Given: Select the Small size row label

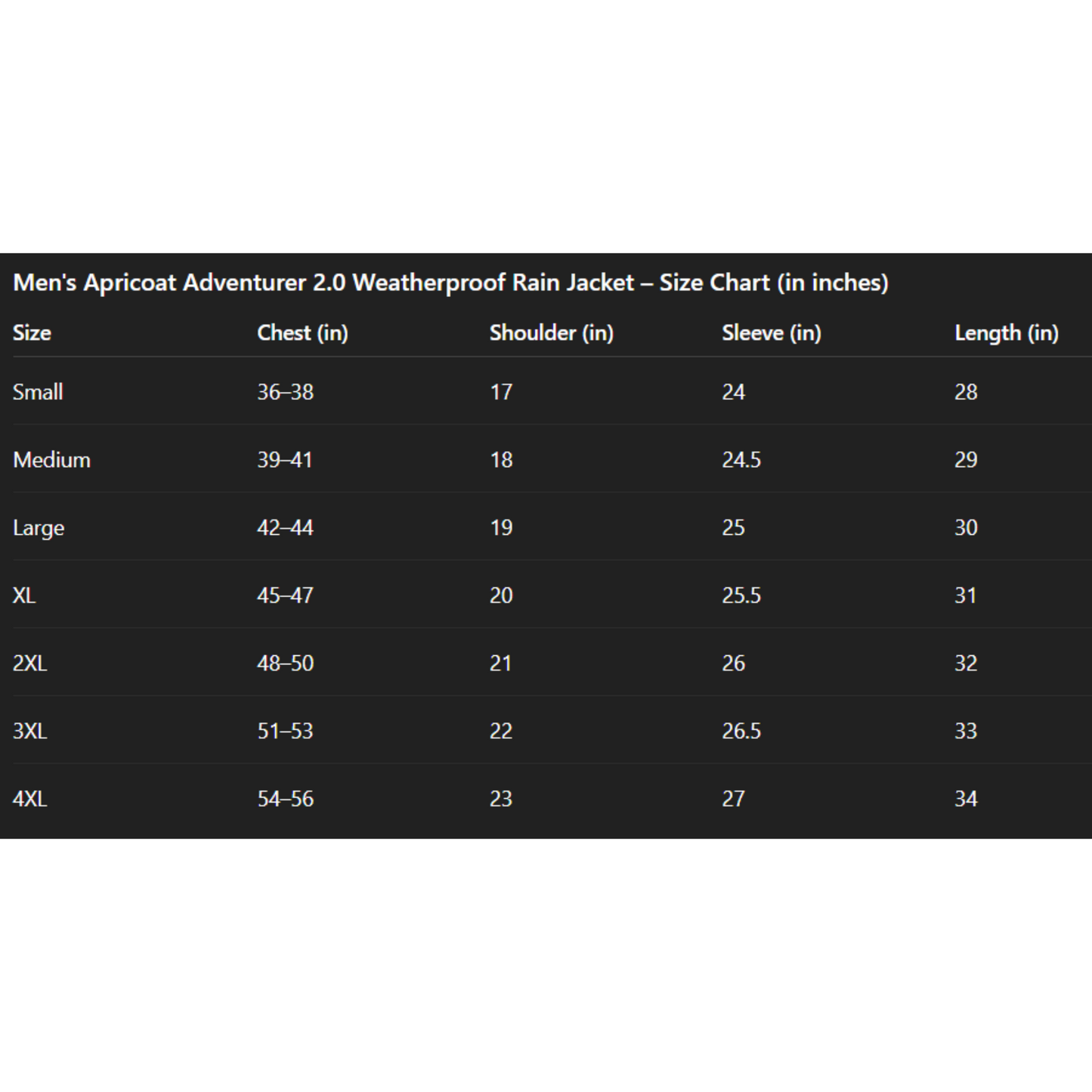Looking at the screenshot, I should tap(38, 392).
